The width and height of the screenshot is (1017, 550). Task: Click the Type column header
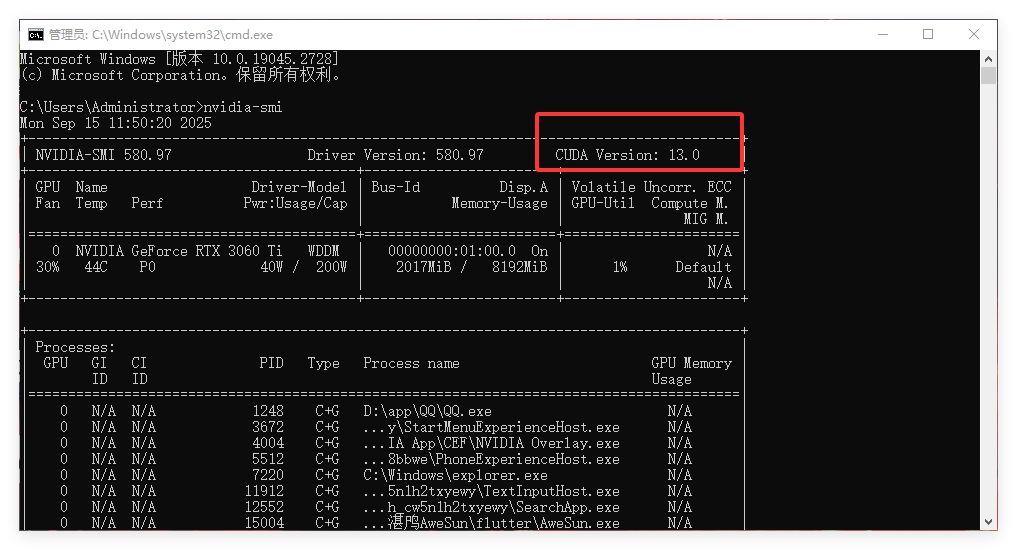[323, 364]
